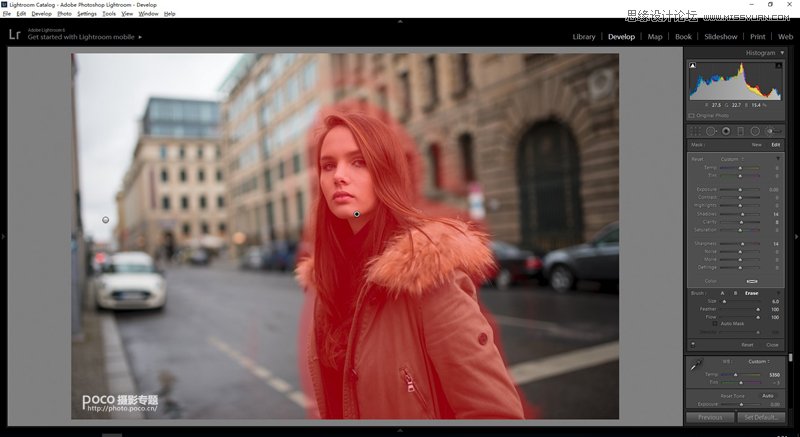Open the Custom effect preset dropdown

click(x=732, y=158)
